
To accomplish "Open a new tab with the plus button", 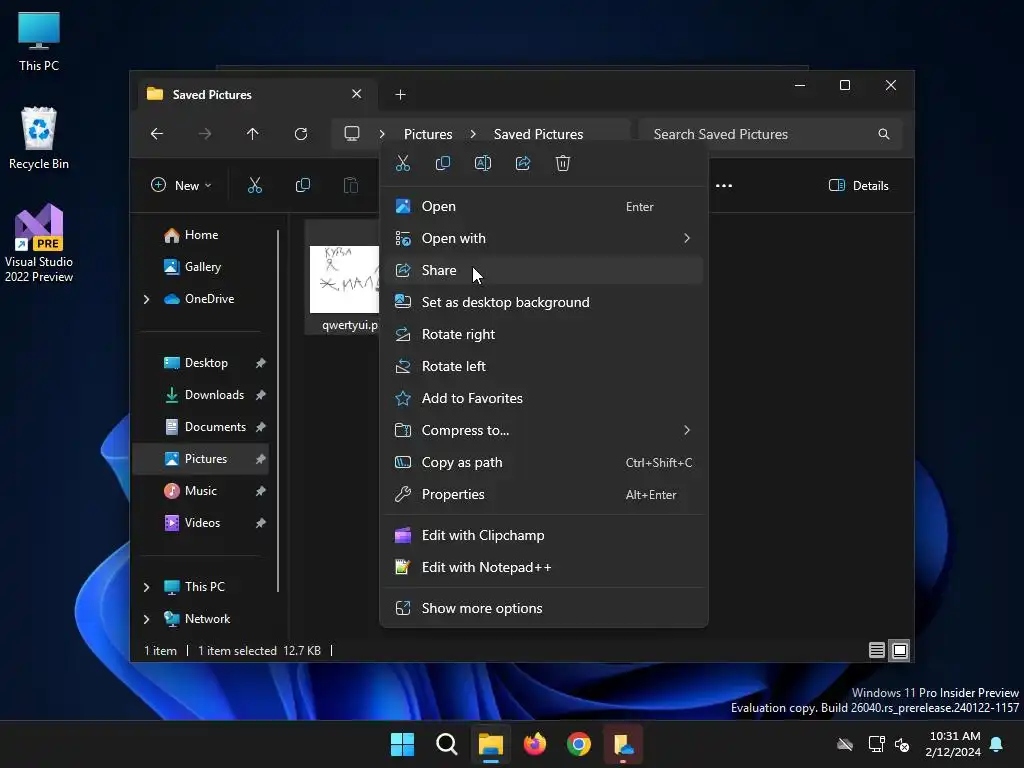I will point(400,95).
